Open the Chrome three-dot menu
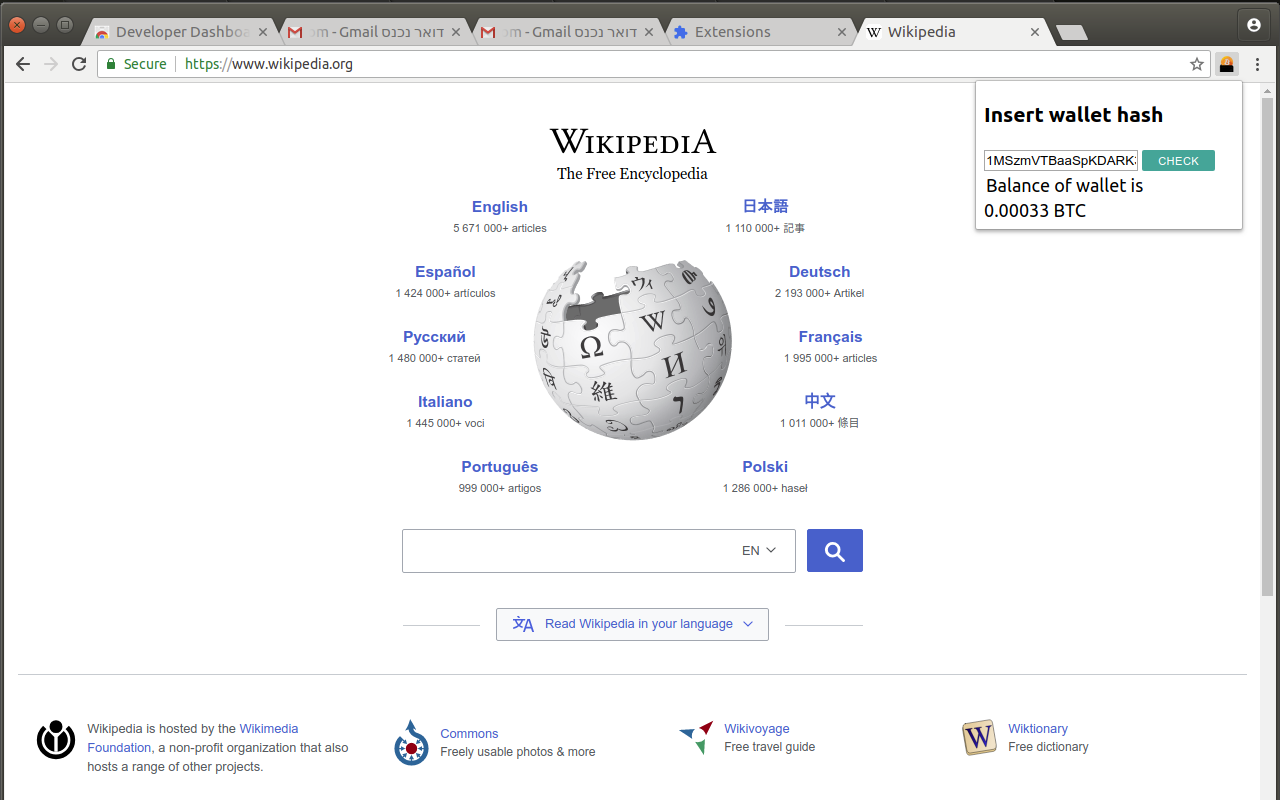This screenshot has height=800, width=1280. click(x=1258, y=64)
